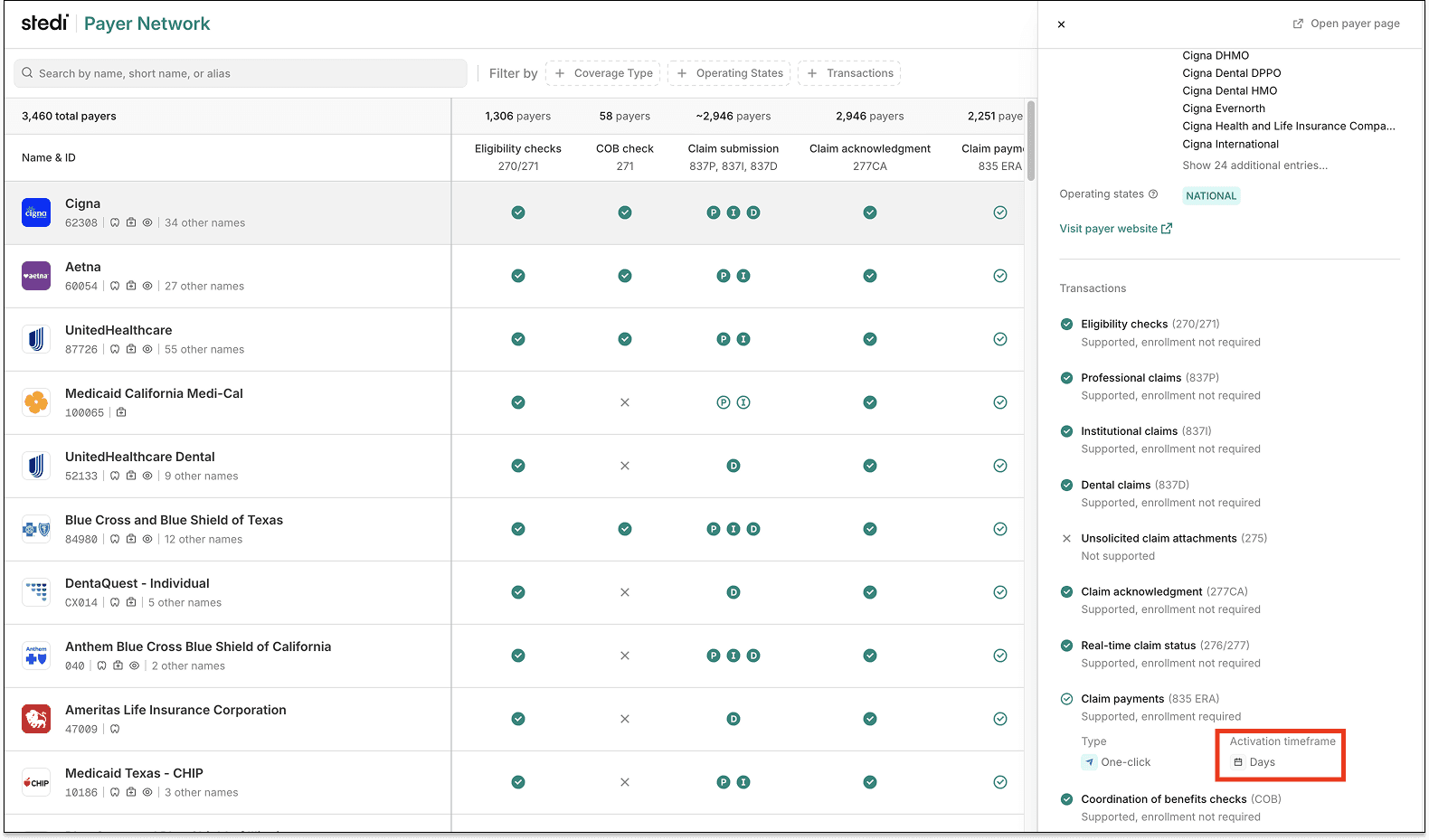Viewport: 1429px width, 840px height.
Task: Select Real-time claim status entry
Action: click(1166, 646)
